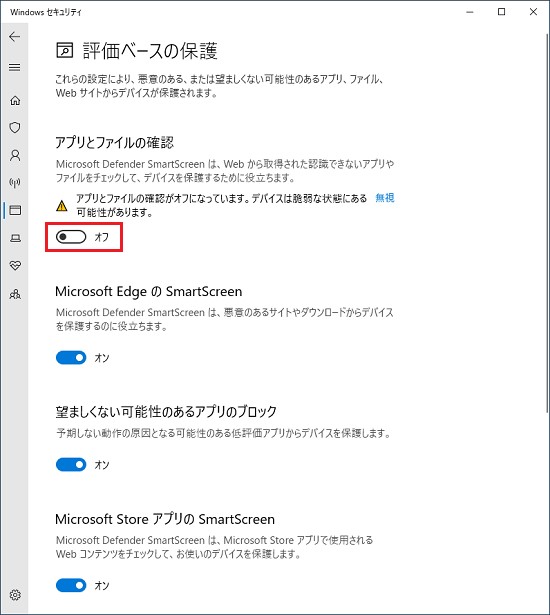
Task: Open Virus & threat protection shield icon
Action: [x=15, y=128]
